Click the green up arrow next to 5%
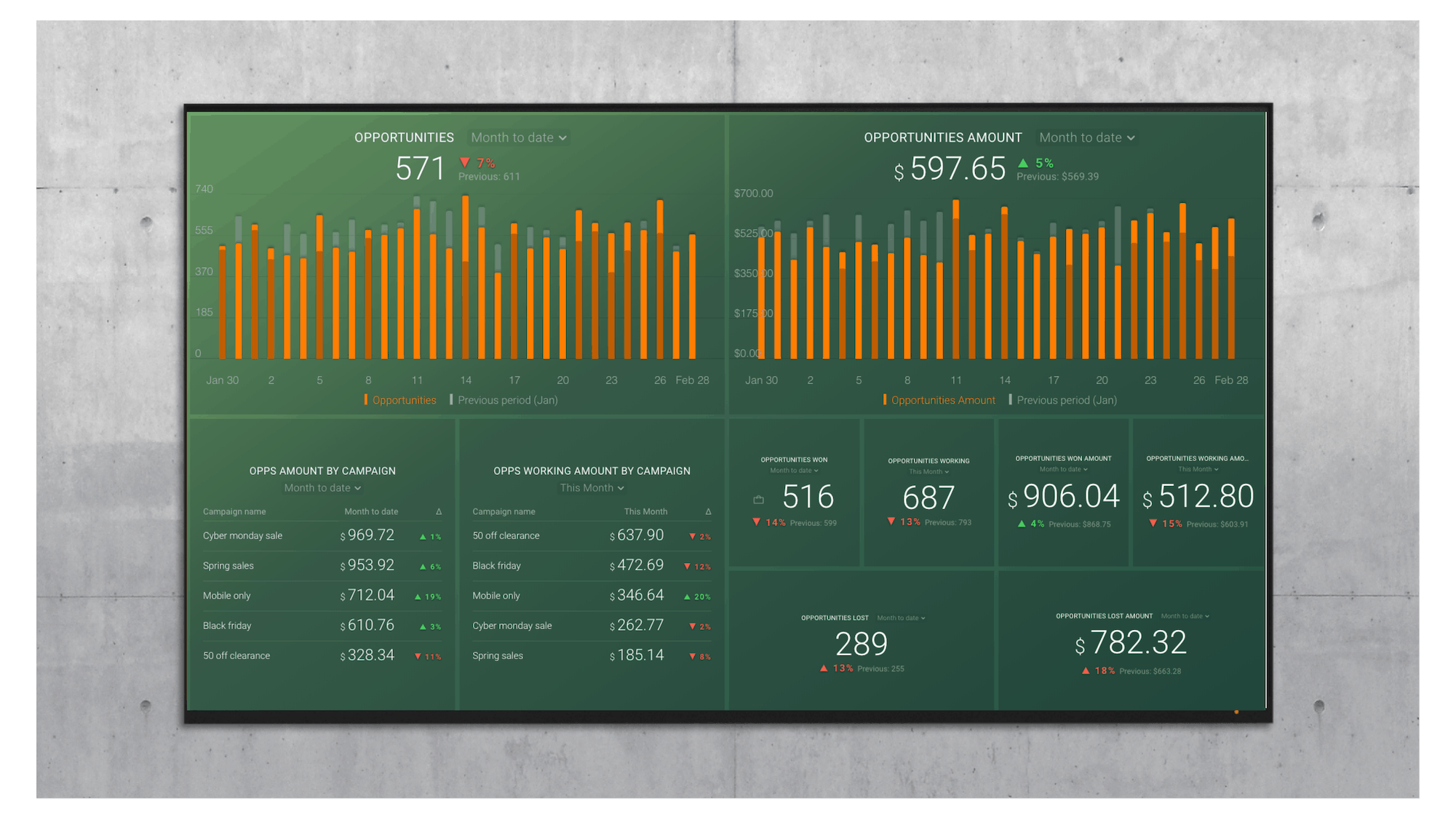Viewport: 1456px width, 819px height. tap(1023, 163)
